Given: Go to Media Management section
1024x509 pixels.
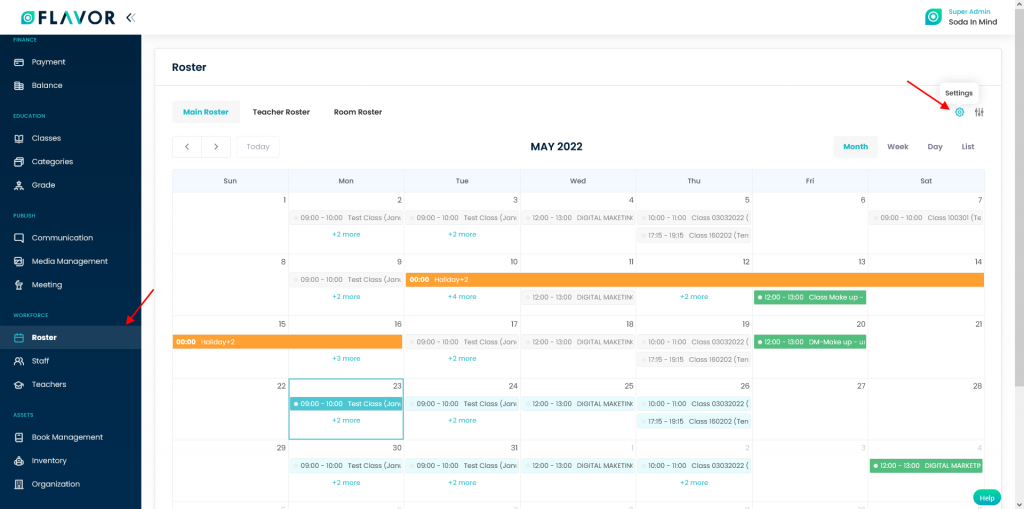Looking at the screenshot, I should coord(69,261).
